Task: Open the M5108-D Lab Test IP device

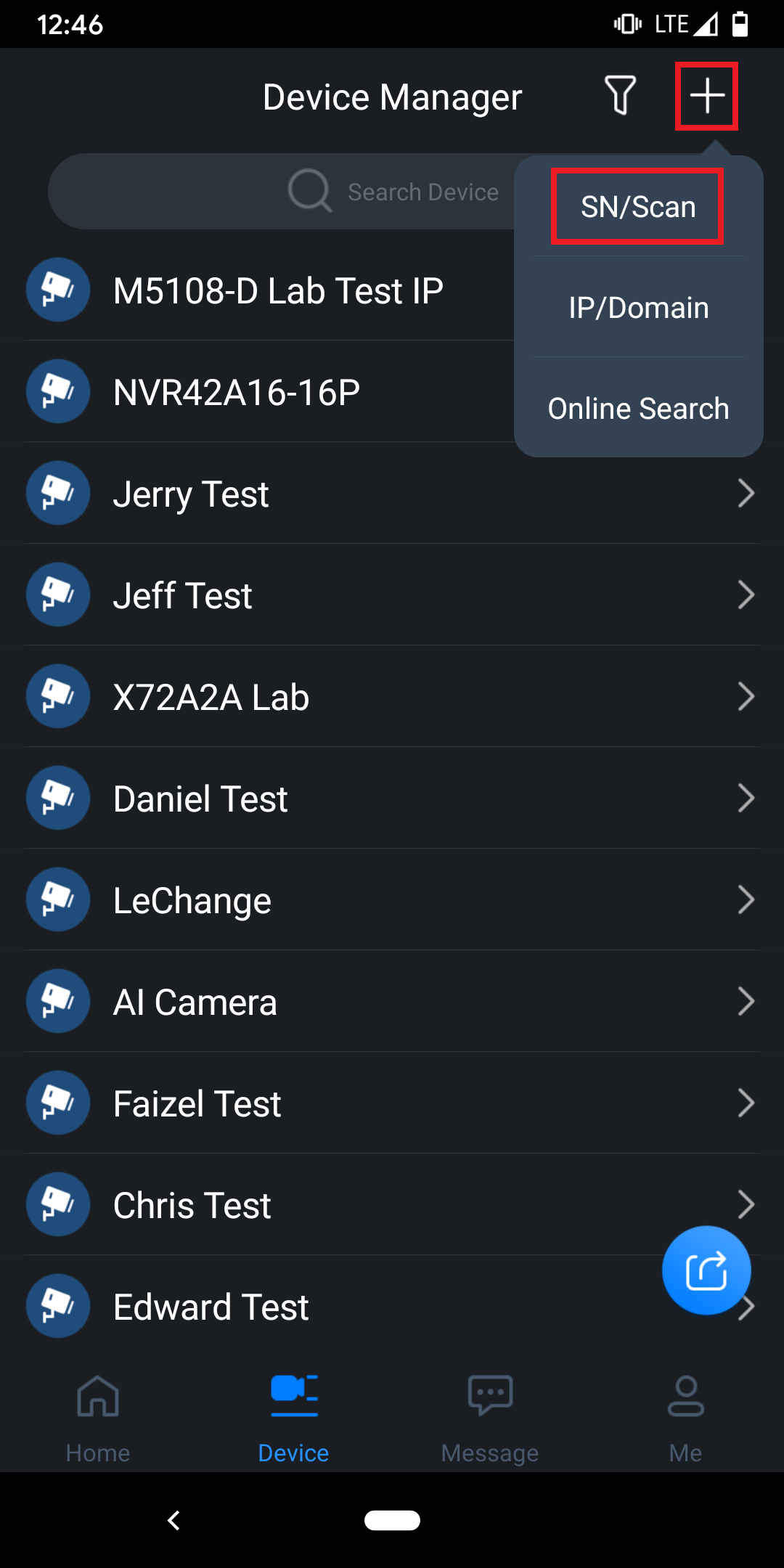Action: pyautogui.click(x=278, y=290)
